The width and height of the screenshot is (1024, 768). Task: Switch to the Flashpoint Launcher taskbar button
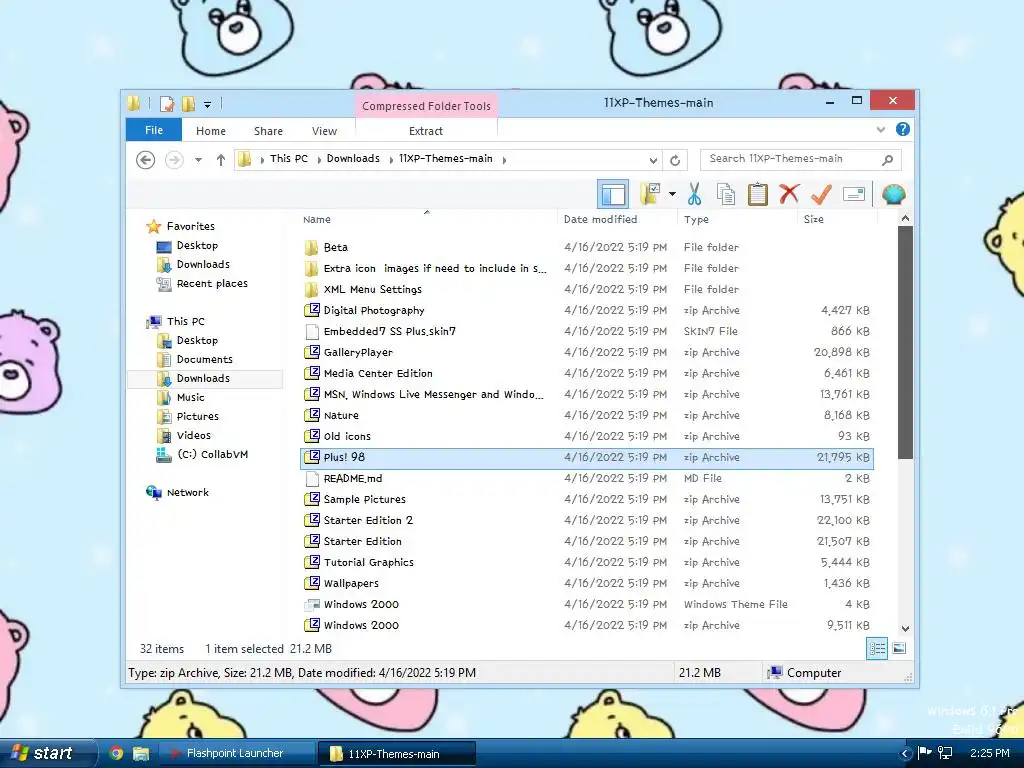[x=236, y=753]
